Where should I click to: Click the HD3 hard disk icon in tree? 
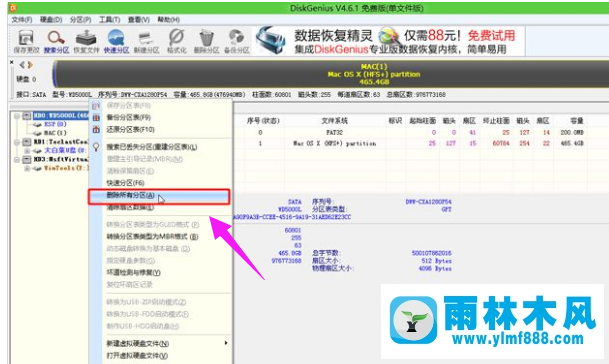pos(27,159)
